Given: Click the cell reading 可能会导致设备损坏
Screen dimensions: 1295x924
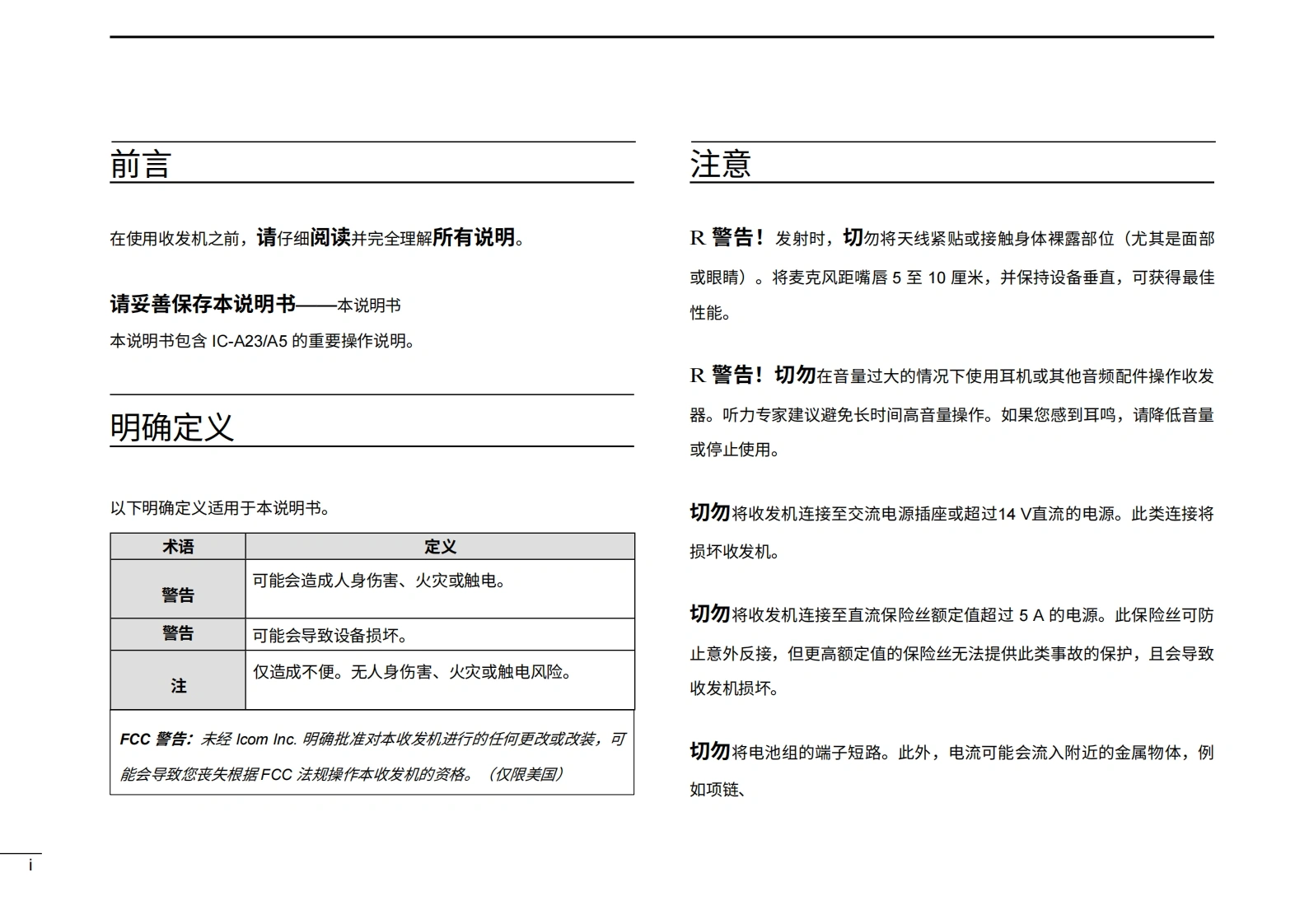Looking at the screenshot, I should (x=330, y=635).
